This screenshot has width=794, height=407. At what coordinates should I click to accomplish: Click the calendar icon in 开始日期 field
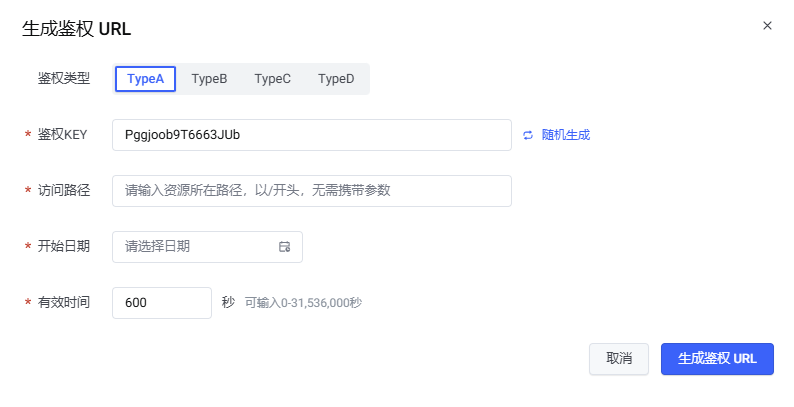tap(285, 247)
